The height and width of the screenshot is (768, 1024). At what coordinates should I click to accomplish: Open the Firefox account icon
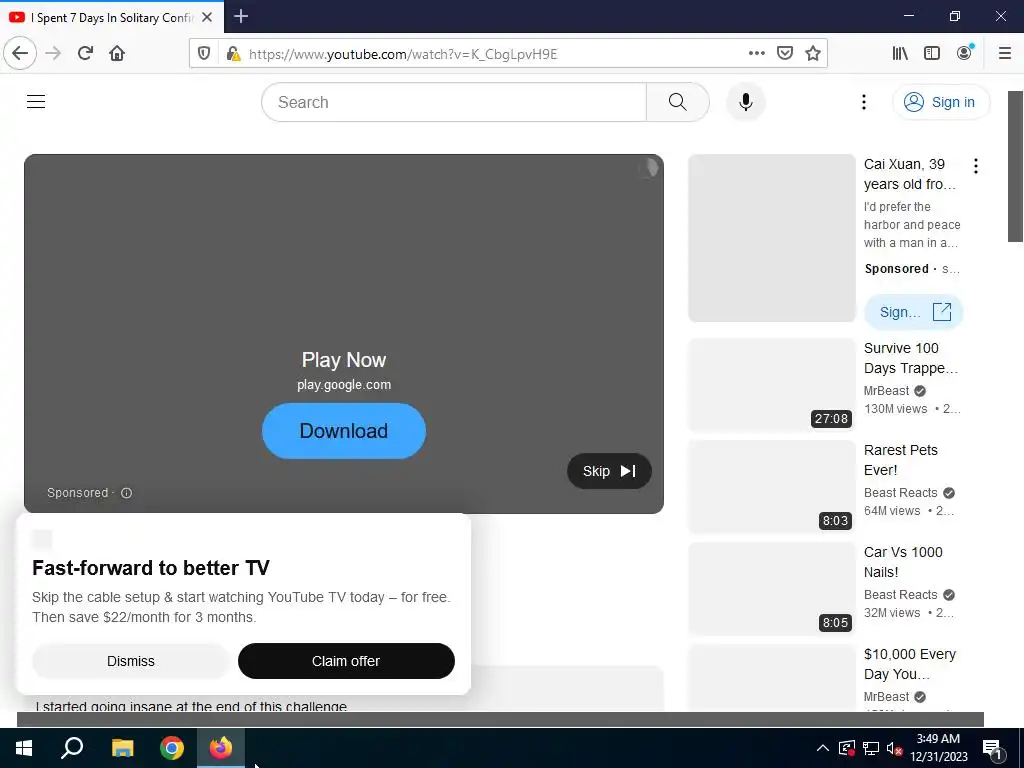click(965, 53)
